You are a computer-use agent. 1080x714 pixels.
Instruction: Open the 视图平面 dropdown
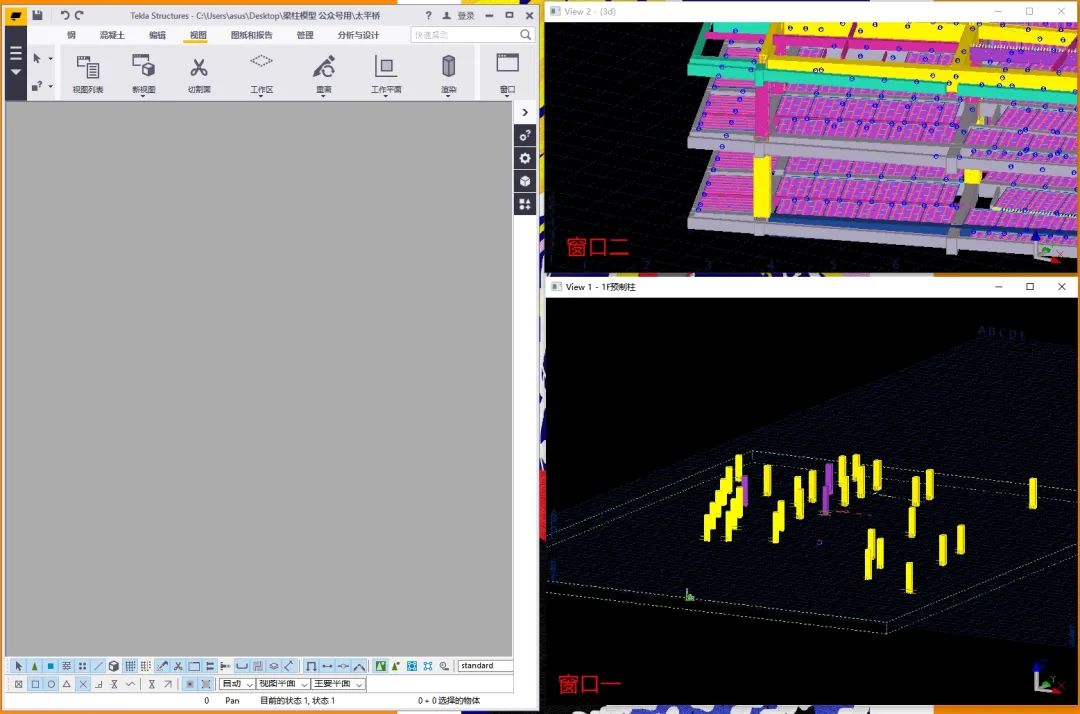click(282, 684)
